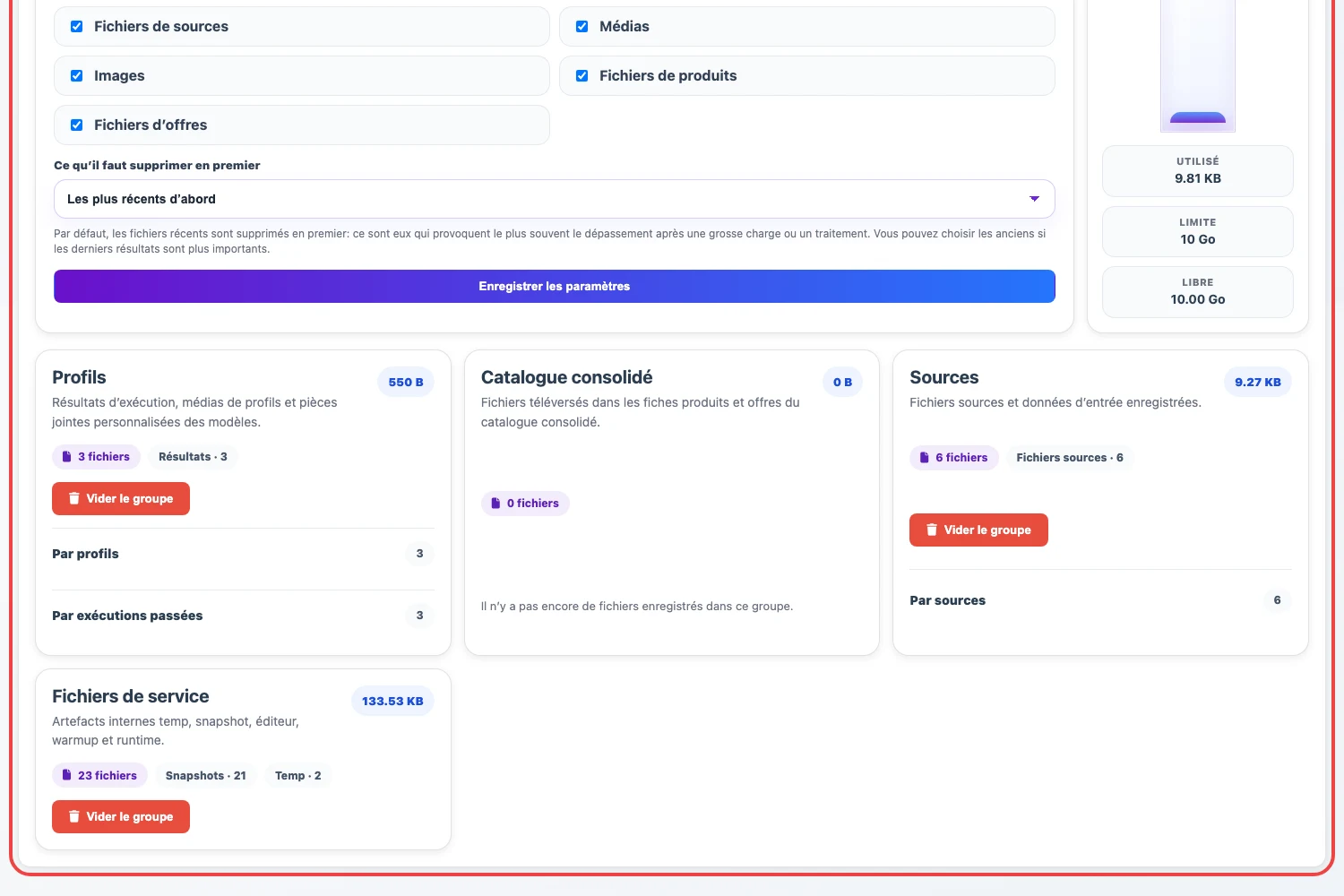The width and height of the screenshot is (1344, 896).
Task: Click file icon in '6 fichiers' badge
Action: [x=925, y=458]
